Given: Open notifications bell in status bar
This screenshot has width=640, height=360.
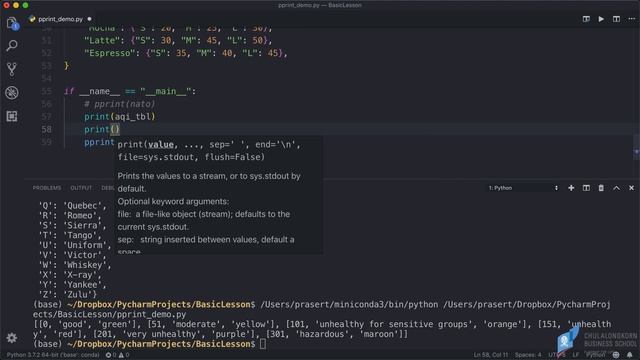Looking at the screenshot, I should [630, 355].
